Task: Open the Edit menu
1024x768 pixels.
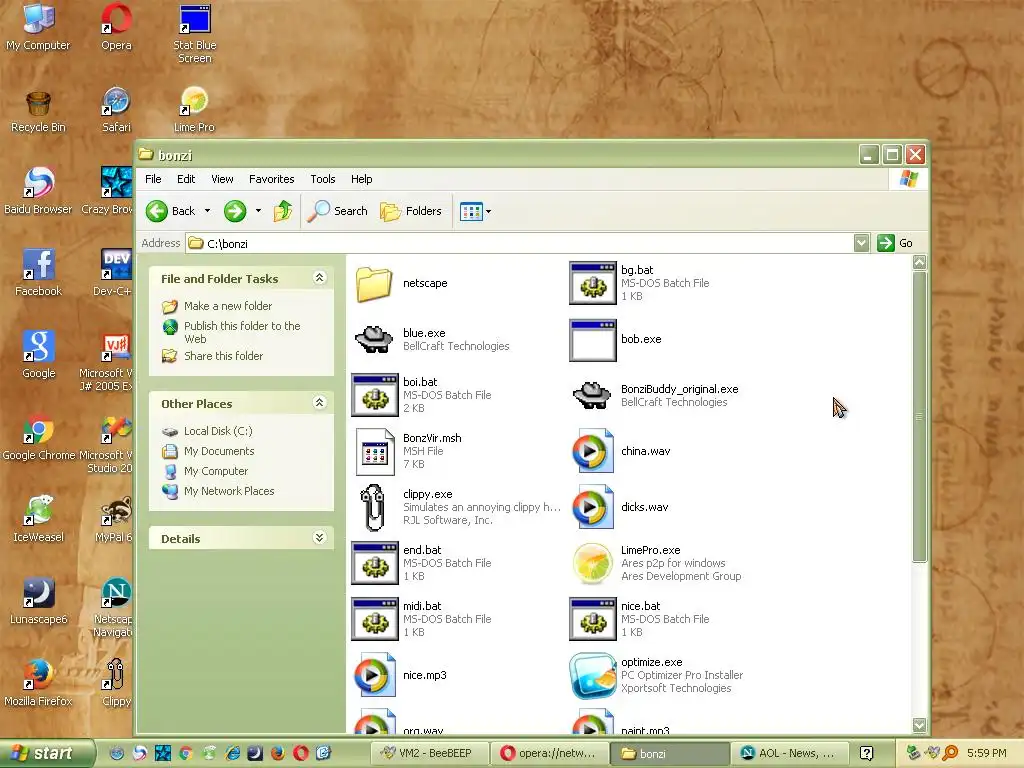Action: 185,179
